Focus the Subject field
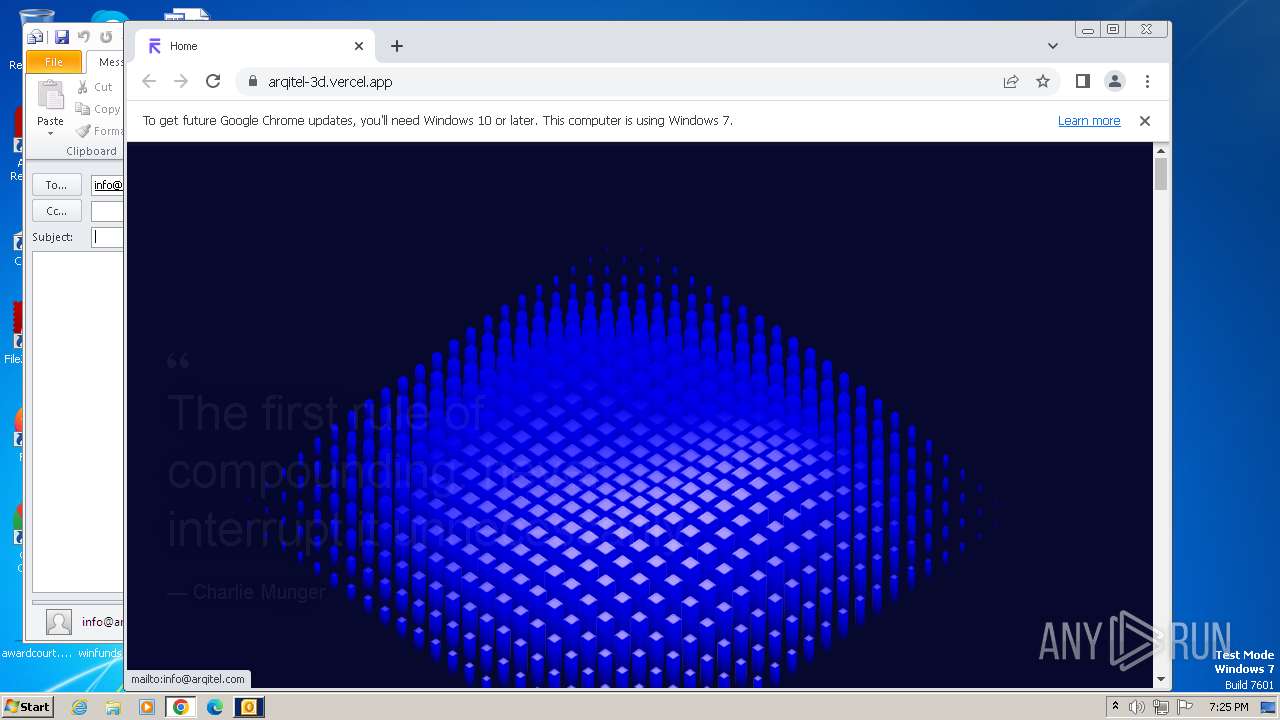The width and height of the screenshot is (1280, 720). (107, 237)
